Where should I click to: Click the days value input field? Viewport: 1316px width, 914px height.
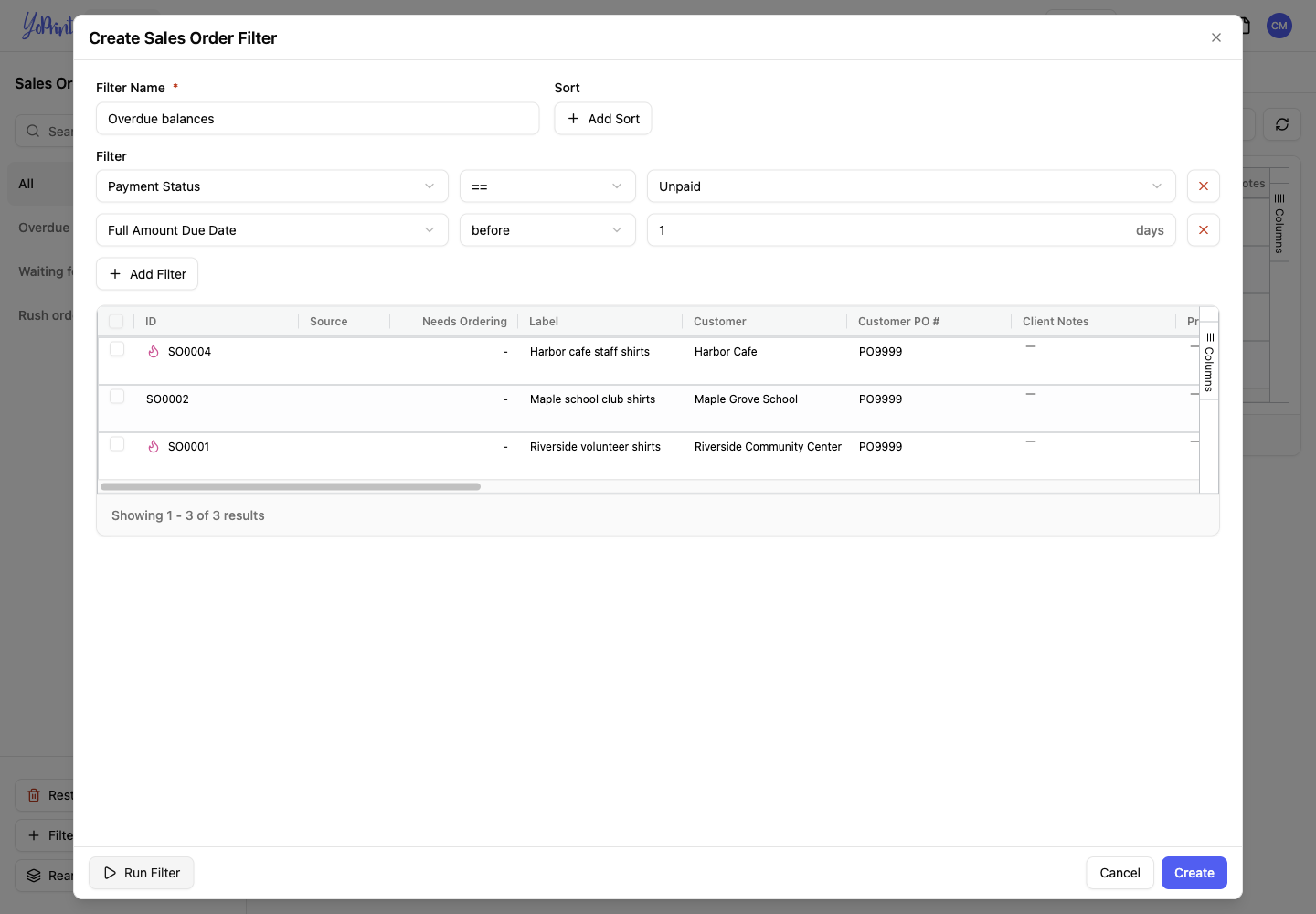[x=911, y=230]
